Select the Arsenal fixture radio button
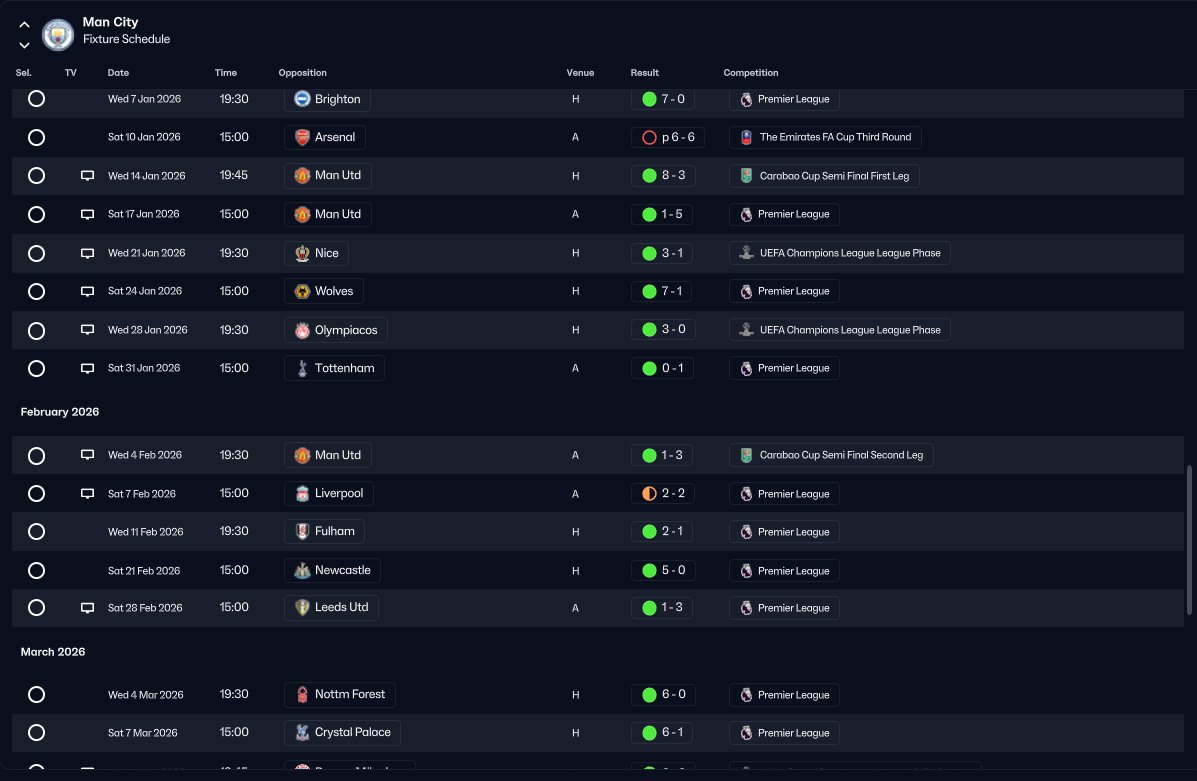The image size is (1197, 781). click(36, 137)
